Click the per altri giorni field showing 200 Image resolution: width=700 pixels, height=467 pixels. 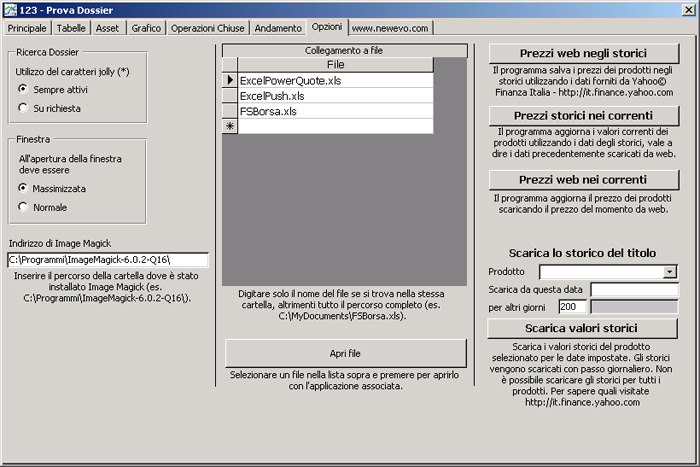(572, 307)
